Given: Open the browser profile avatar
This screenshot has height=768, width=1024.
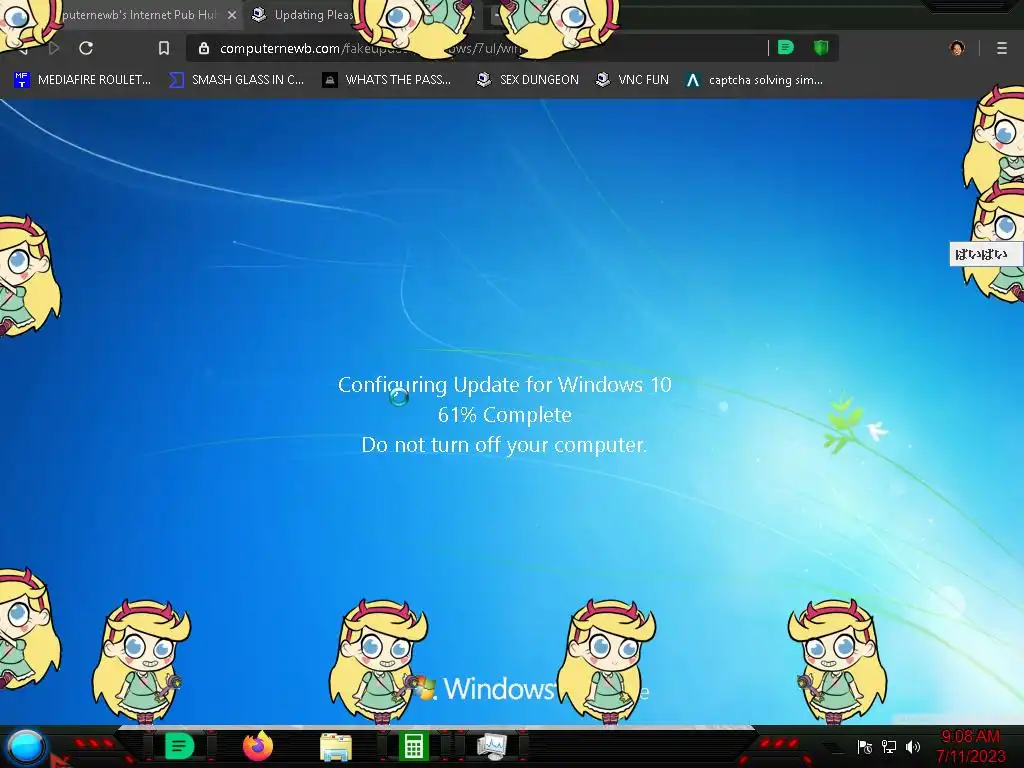Looking at the screenshot, I should 957,48.
